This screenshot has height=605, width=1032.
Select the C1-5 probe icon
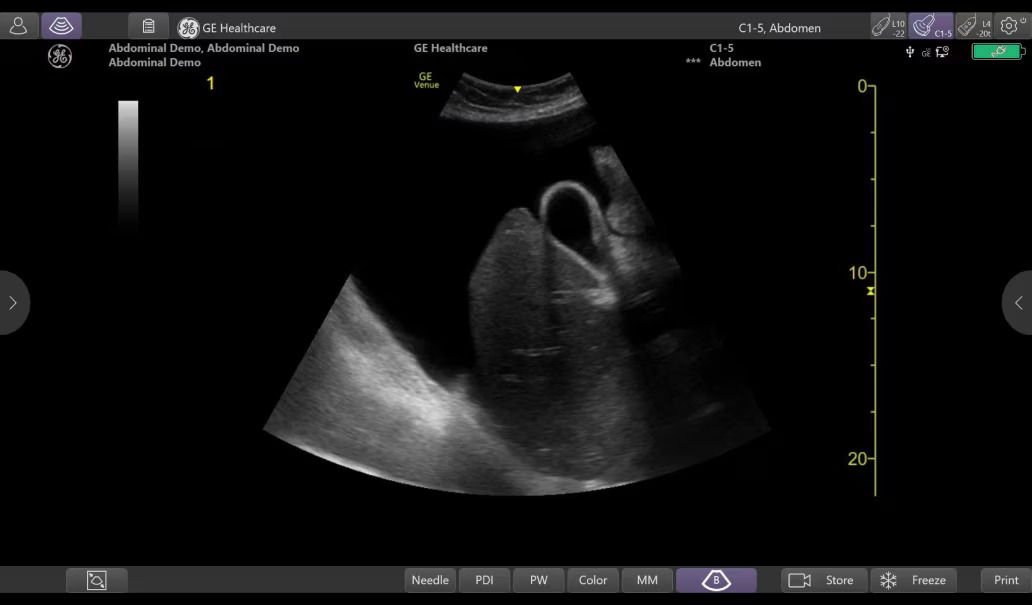(931, 27)
